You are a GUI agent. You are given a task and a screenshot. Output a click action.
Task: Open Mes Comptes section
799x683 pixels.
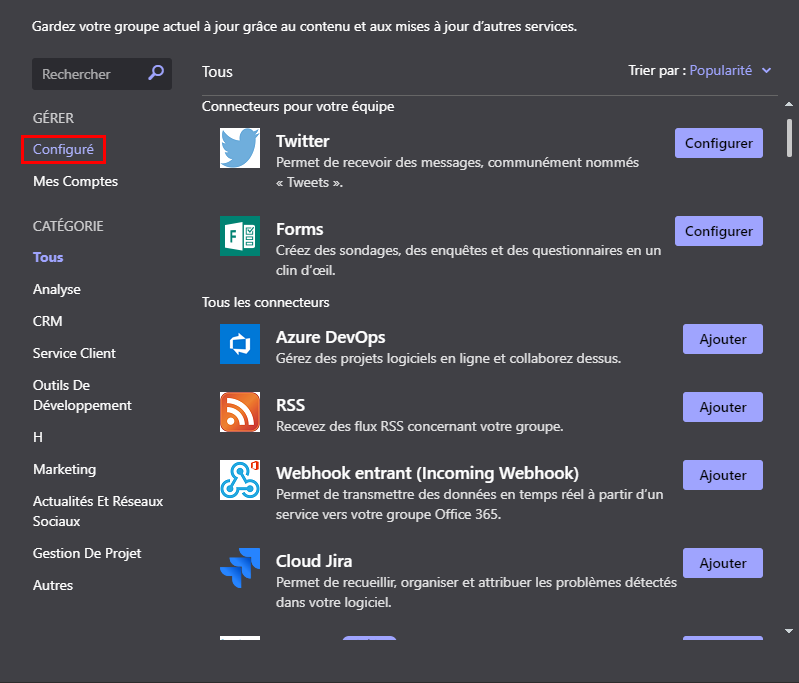(x=75, y=181)
